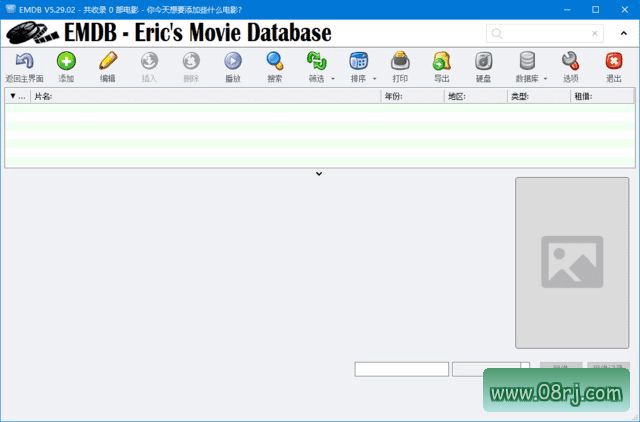Add a movie with the green 添加 icon

(x=66, y=61)
